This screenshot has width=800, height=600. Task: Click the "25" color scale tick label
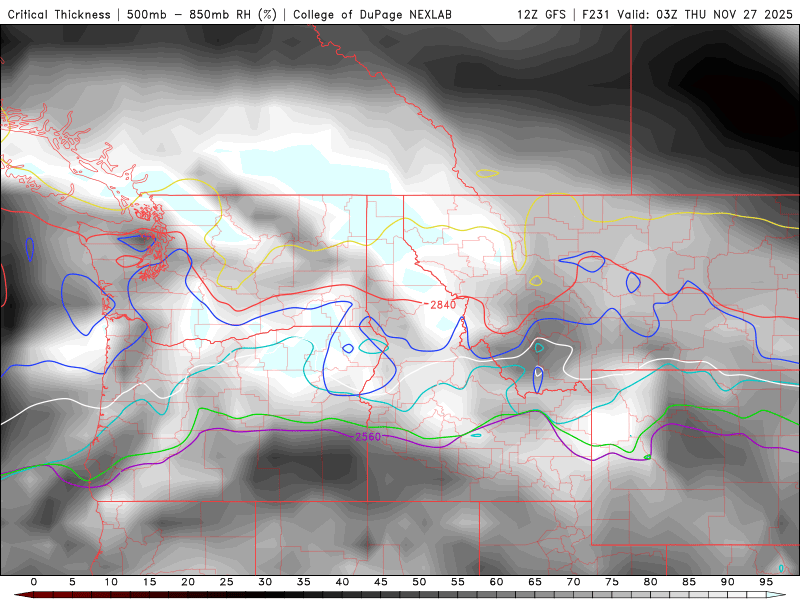point(227,582)
